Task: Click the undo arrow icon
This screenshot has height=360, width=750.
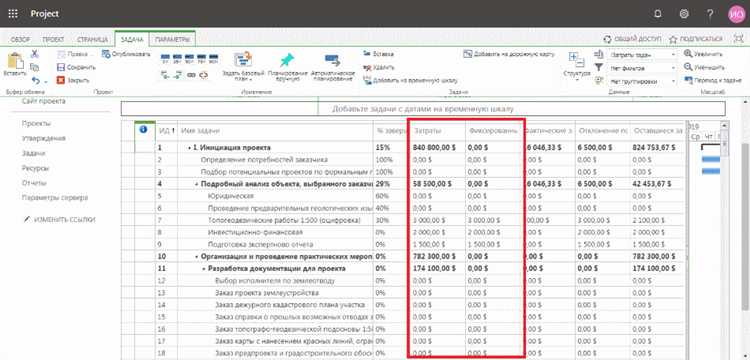Action: 36,80
